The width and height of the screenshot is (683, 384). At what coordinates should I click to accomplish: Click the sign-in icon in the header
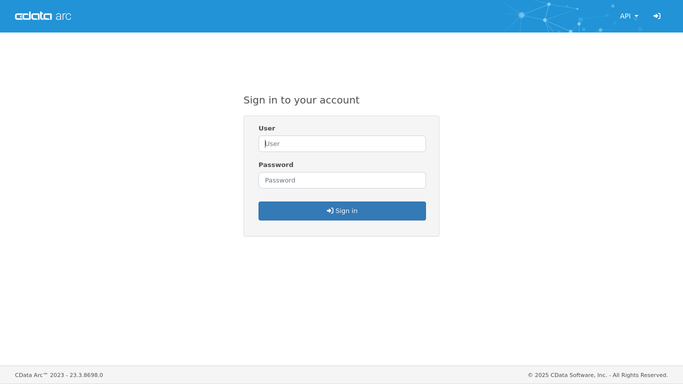pyautogui.click(x=657, y=16)
